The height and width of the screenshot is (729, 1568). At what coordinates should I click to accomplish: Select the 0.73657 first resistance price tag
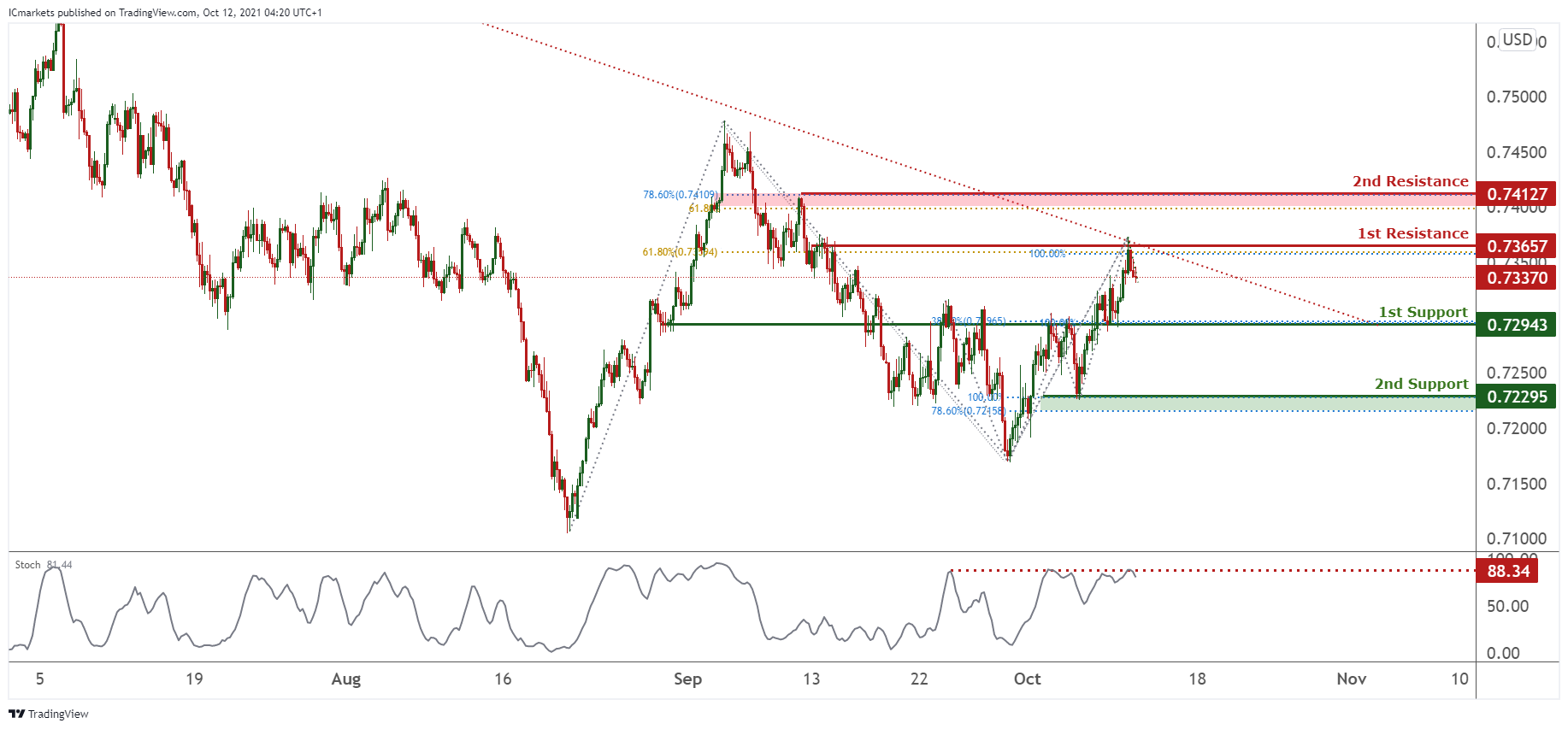click(1516, 246)
